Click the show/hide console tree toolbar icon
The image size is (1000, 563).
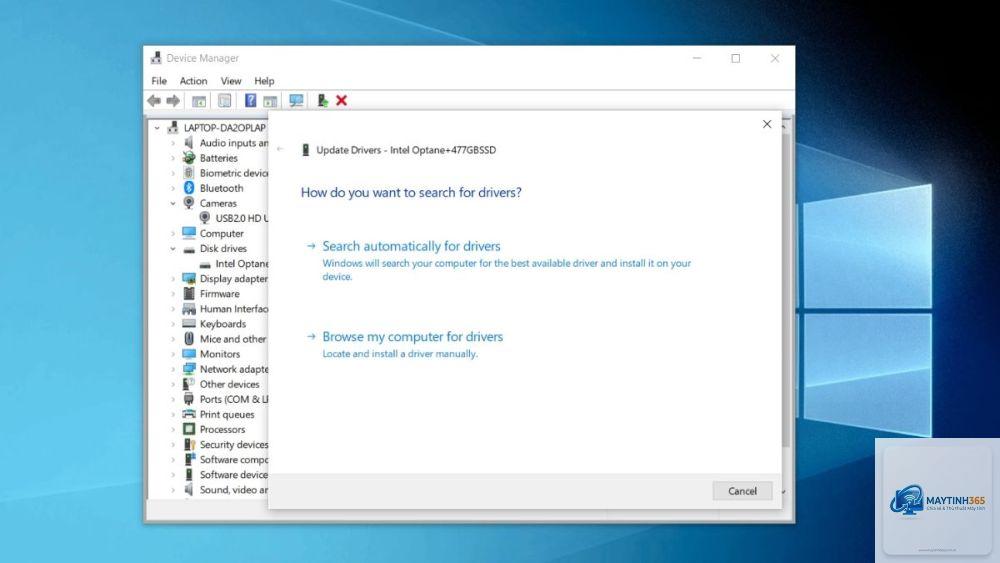(x=199, y=101)
